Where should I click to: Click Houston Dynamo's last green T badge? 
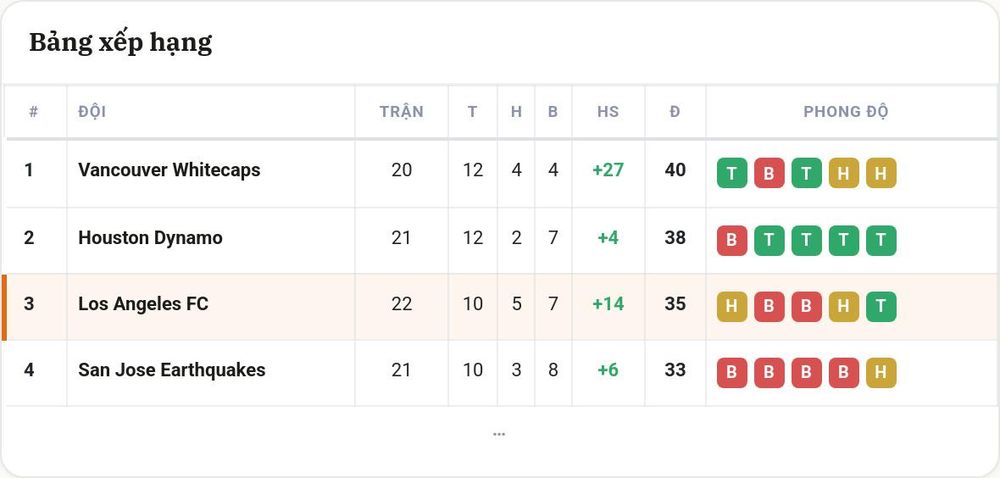[x=881, y=240]
